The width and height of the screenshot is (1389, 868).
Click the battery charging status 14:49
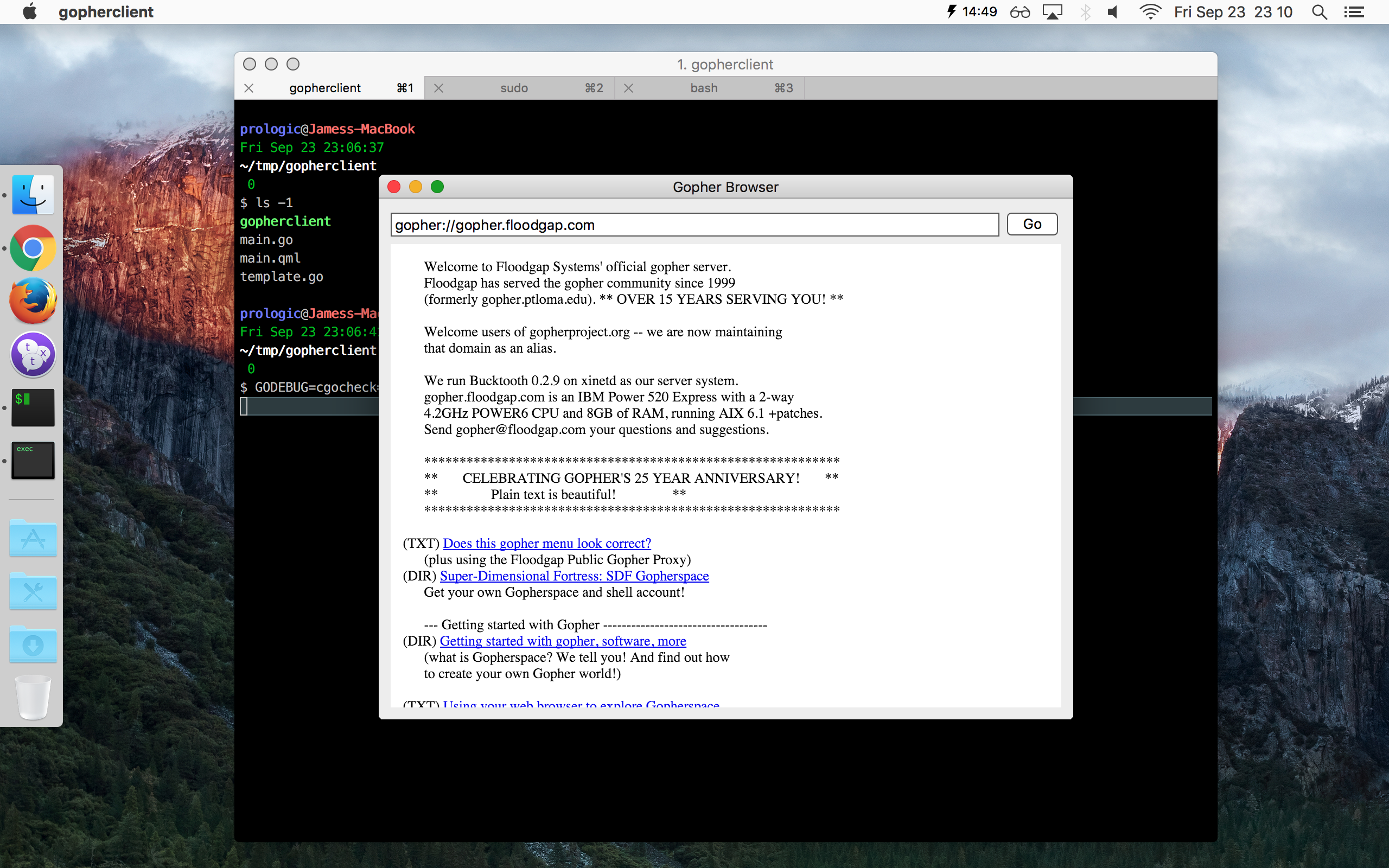(x=972, y=12)
